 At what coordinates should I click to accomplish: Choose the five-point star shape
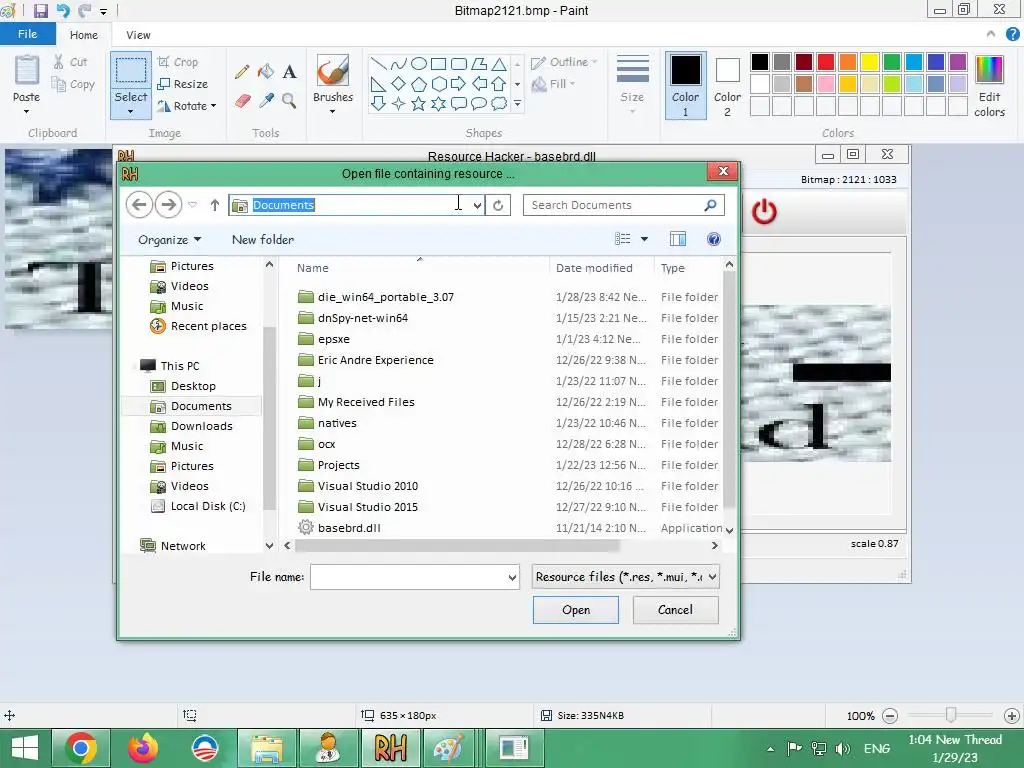pos(419,103)
